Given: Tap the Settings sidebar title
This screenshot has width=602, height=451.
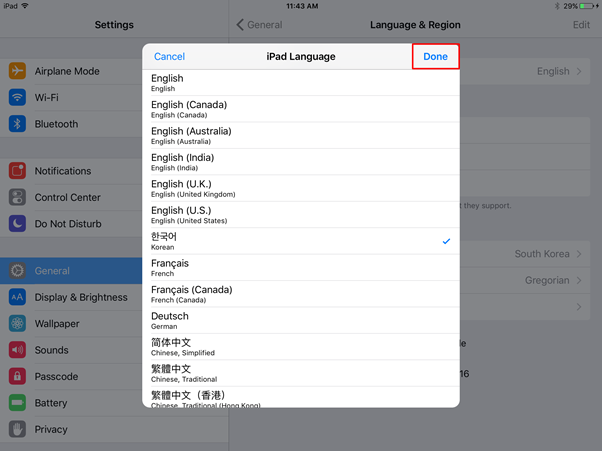Looking at the screenshot, I should click(x=114, y=25).
